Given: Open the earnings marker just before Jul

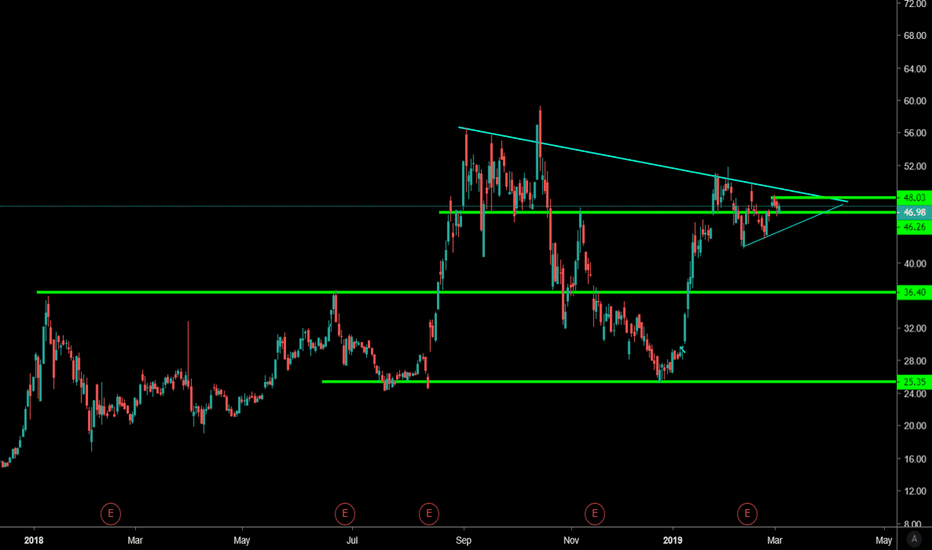Looking at the screenshot, I should (x=345, y=513).
